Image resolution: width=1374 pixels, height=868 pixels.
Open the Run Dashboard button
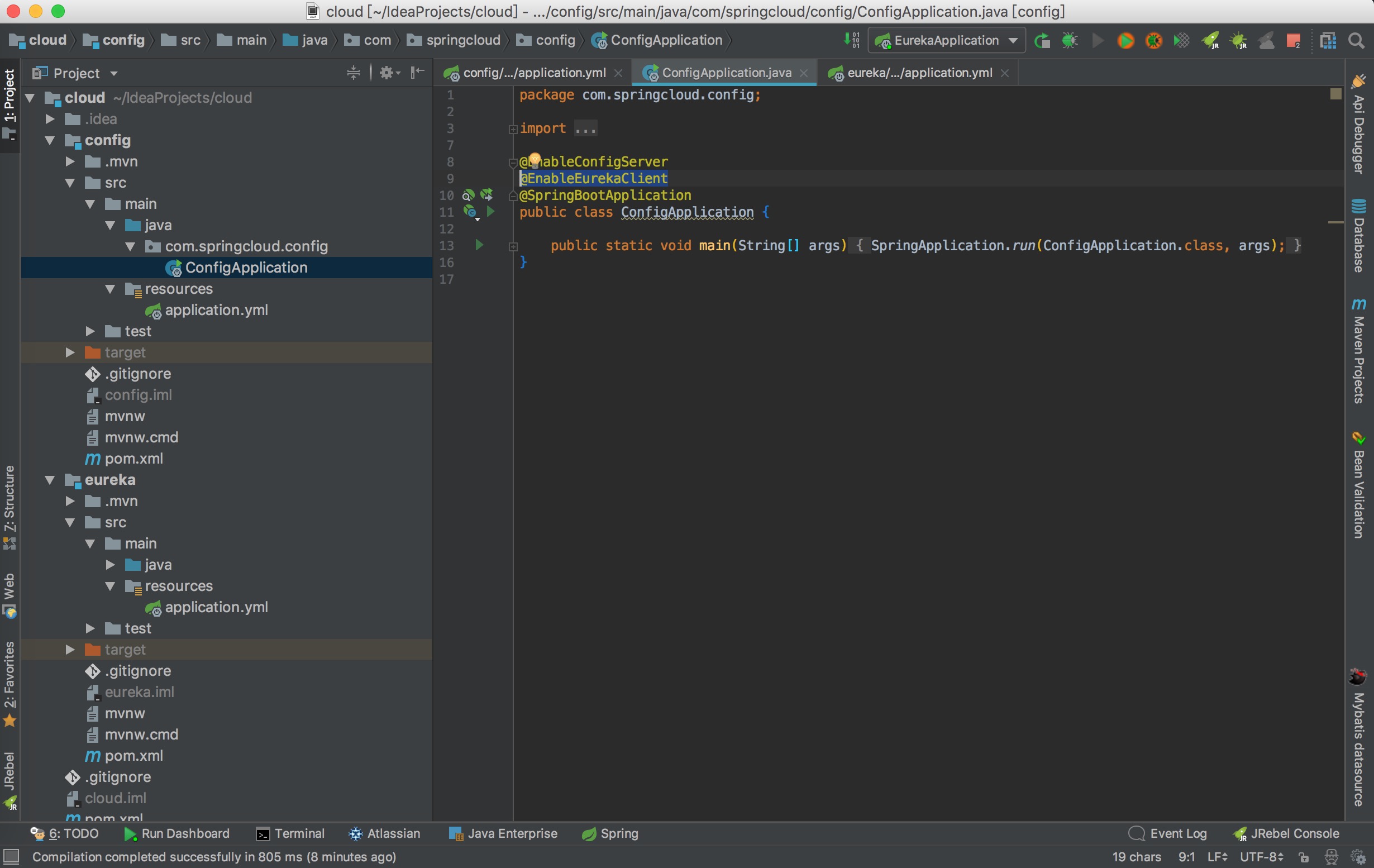coord(177,833)
